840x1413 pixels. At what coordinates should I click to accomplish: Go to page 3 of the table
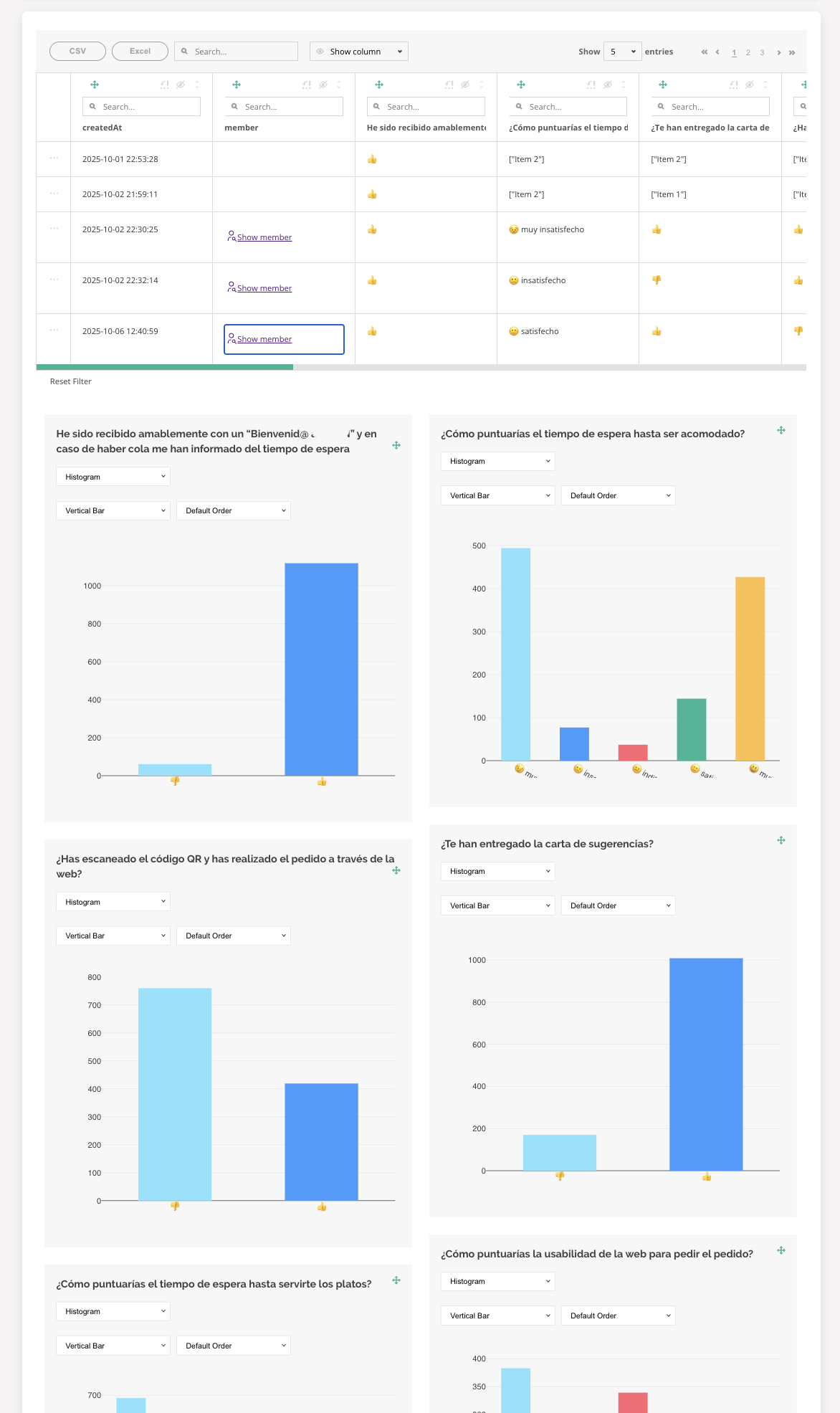(762, 52)
